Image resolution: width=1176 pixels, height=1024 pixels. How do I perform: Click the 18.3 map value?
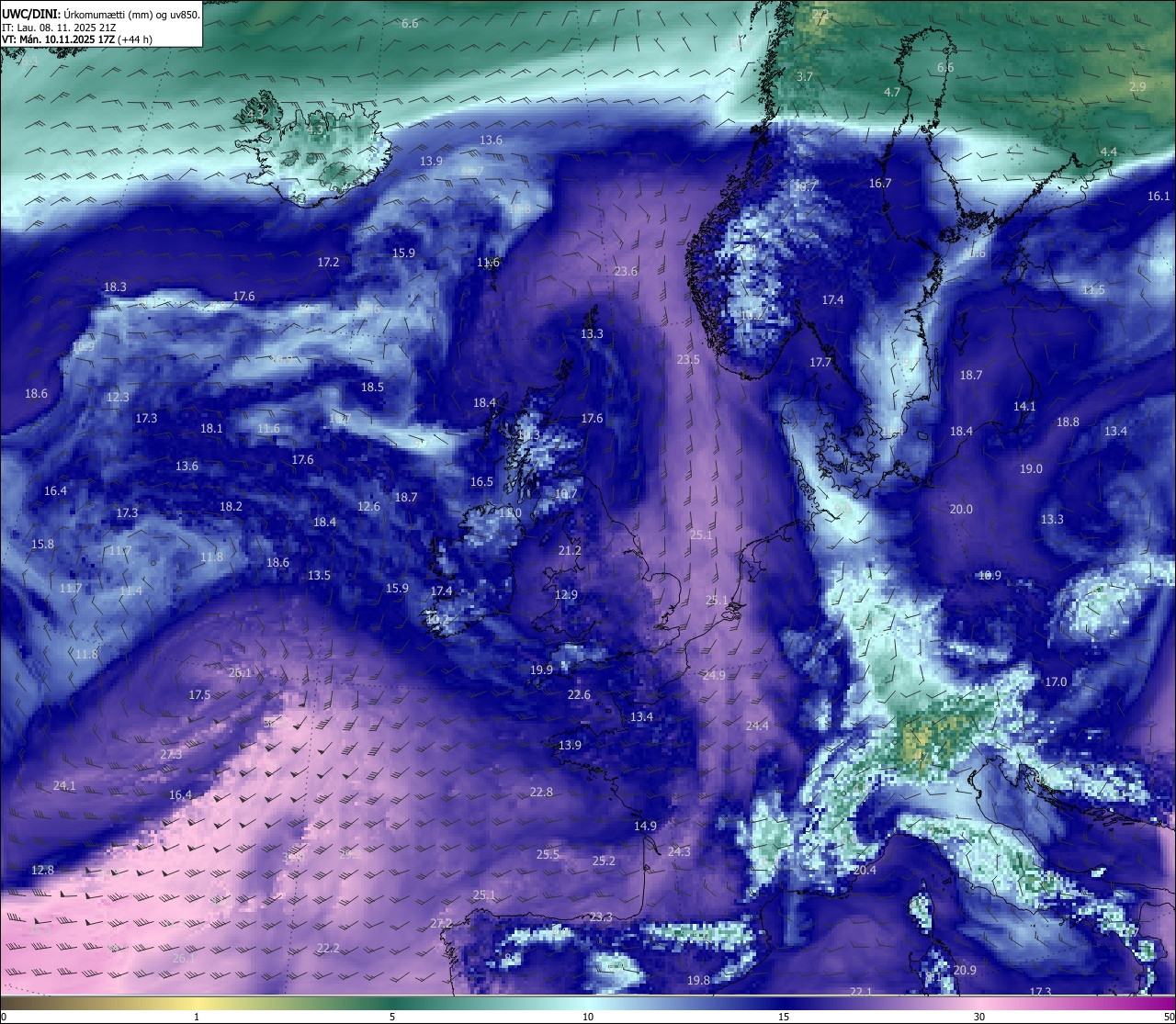click(115, 287)
